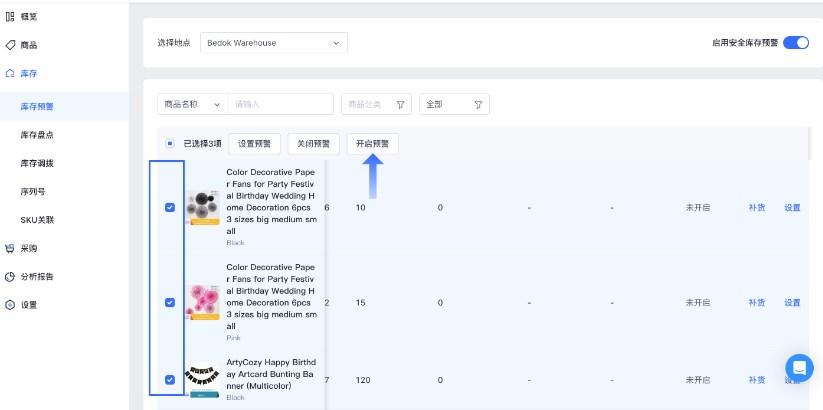Open the Bedok Warehouse location dropdown

click(x=273, y=43)
